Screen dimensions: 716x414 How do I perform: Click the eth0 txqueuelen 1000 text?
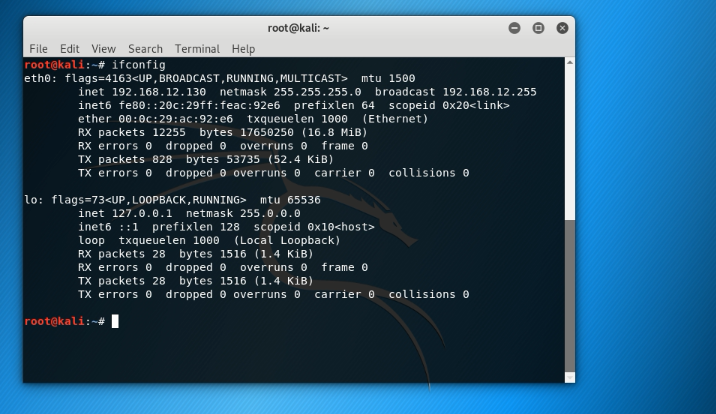click(297, 119)
